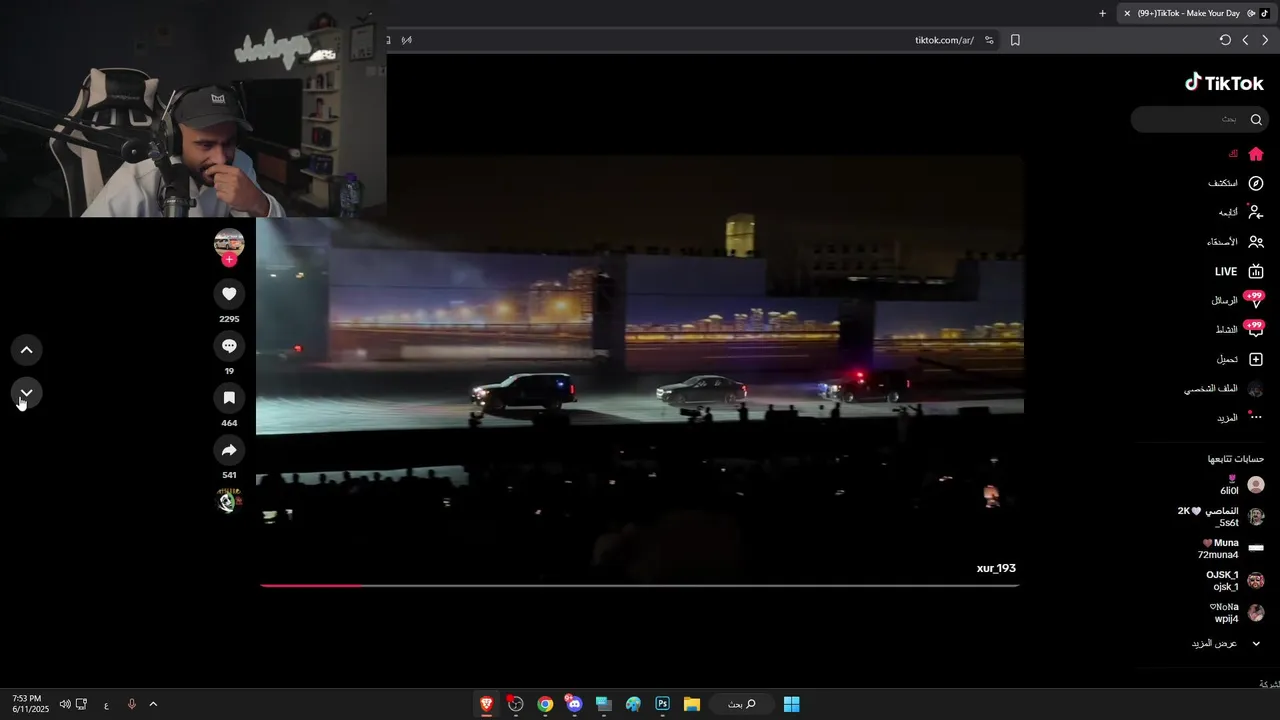Open Google Chrome from the taskbar
Viewport: 1280px width, 720px height.
click(545, 704)
